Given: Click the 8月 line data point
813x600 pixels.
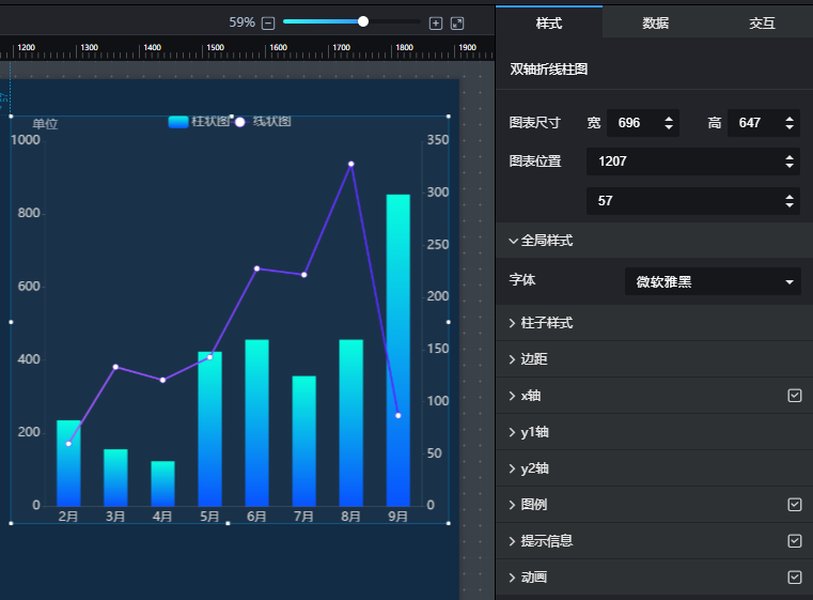Looking at the screenshot, I should click(351, 164).
